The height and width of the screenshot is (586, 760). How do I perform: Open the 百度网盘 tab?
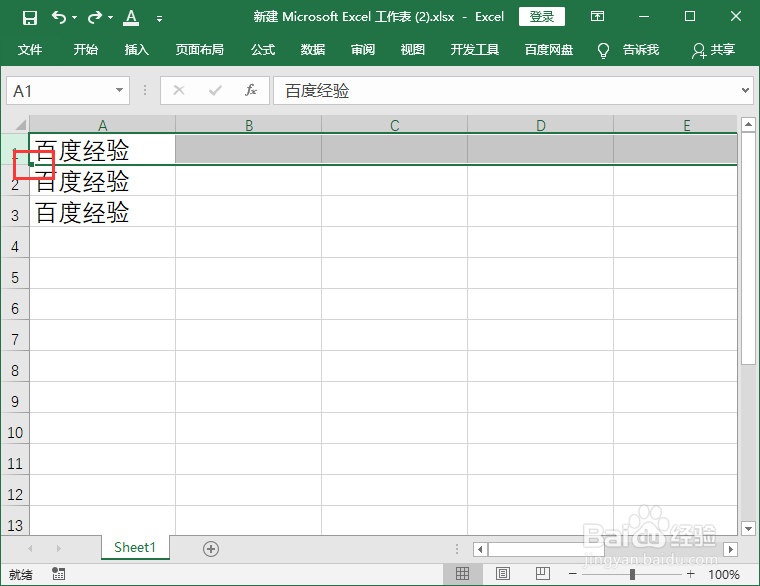549,49
